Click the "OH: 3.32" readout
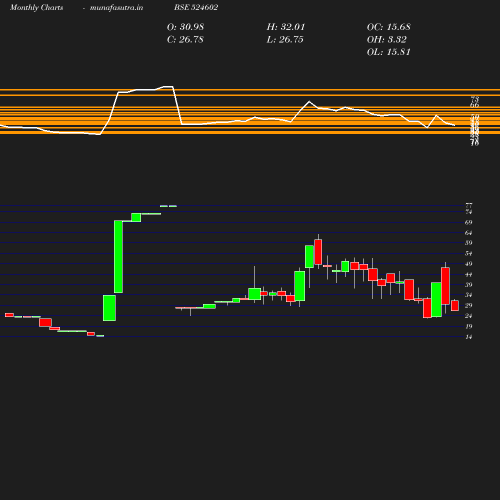Screen dimensions: 500x500 click(387, 40)
